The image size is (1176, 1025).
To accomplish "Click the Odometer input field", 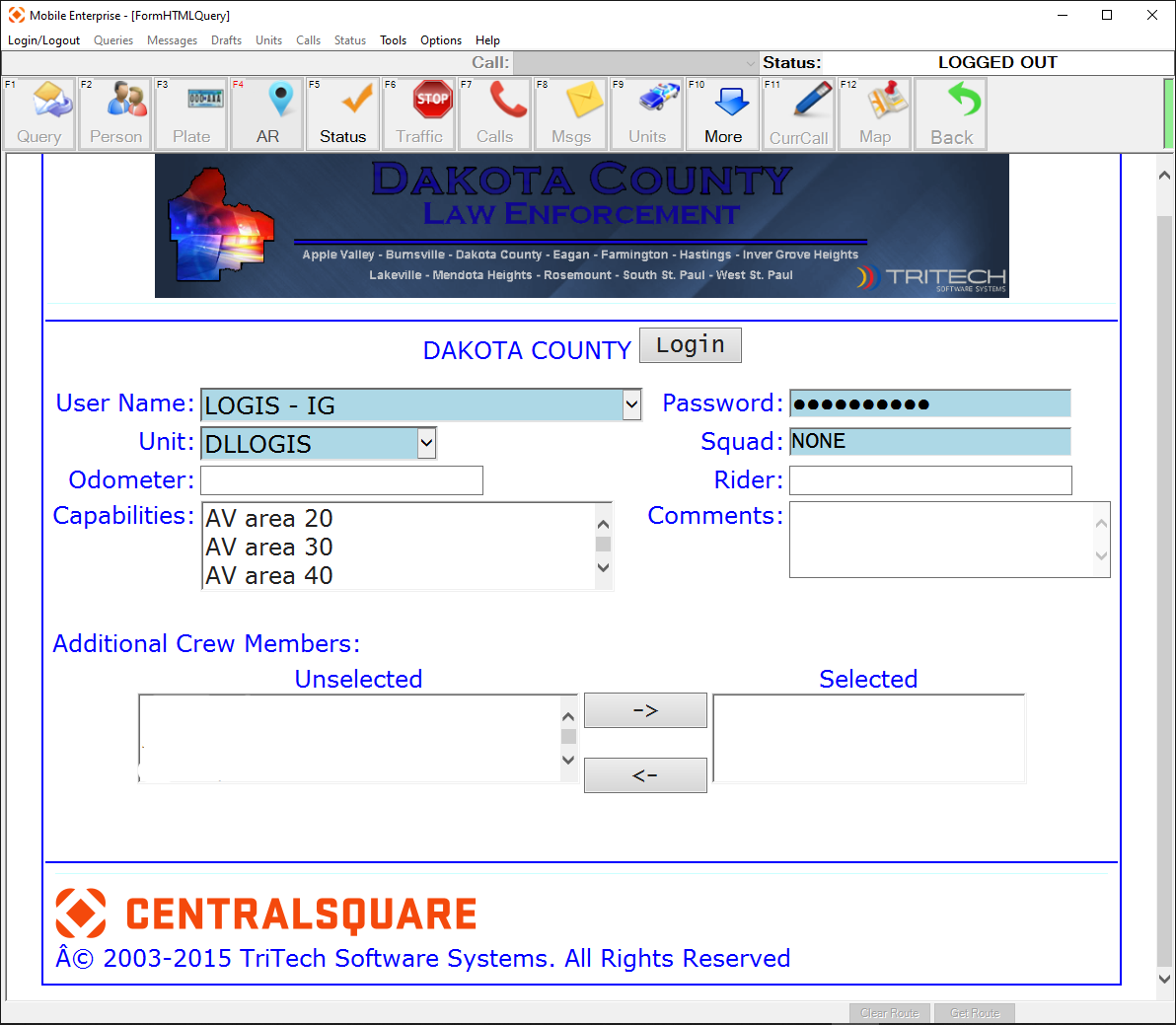I will click(341, 480).
